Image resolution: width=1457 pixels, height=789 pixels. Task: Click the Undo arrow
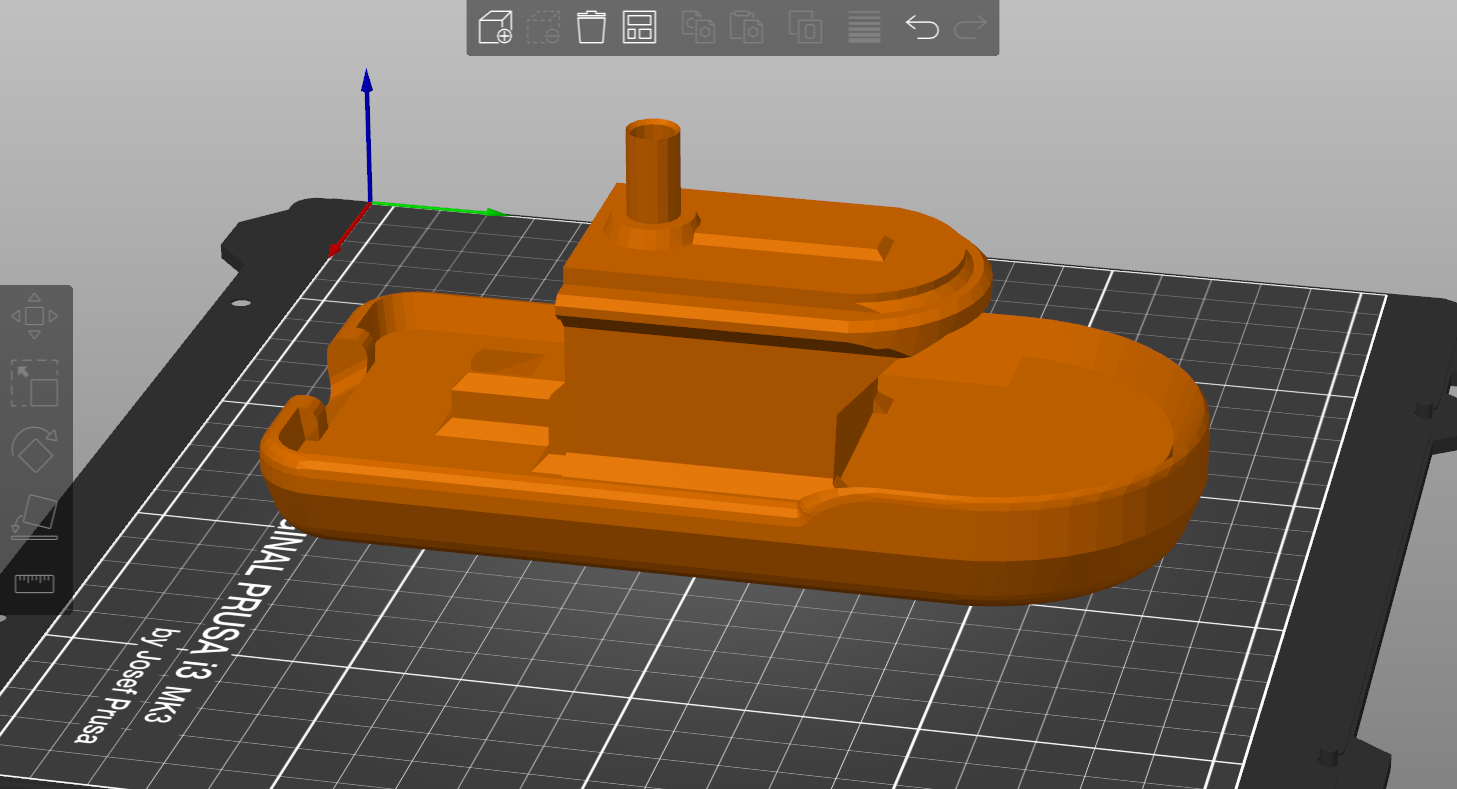coord(922,27)
